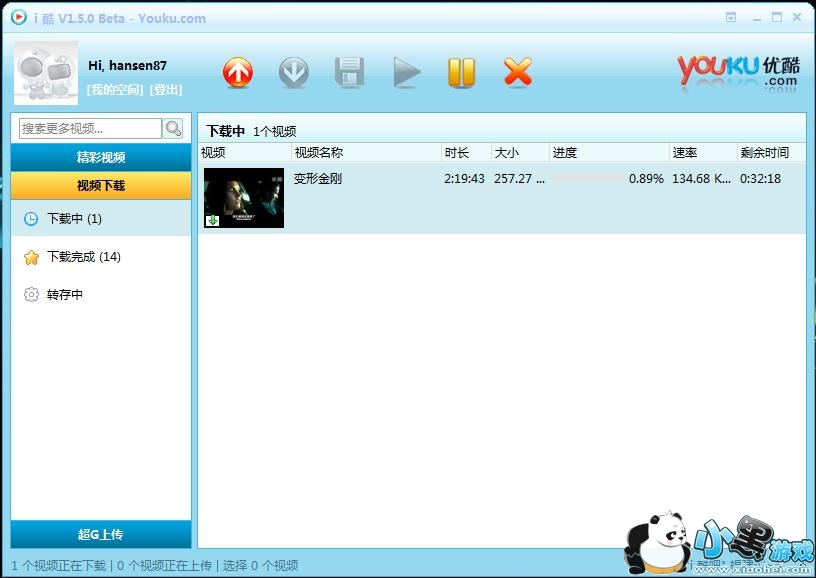Screen dimensions: 816x578
Task: Click status bar text 1 个视频正在下载
Action: coord(59,566)
